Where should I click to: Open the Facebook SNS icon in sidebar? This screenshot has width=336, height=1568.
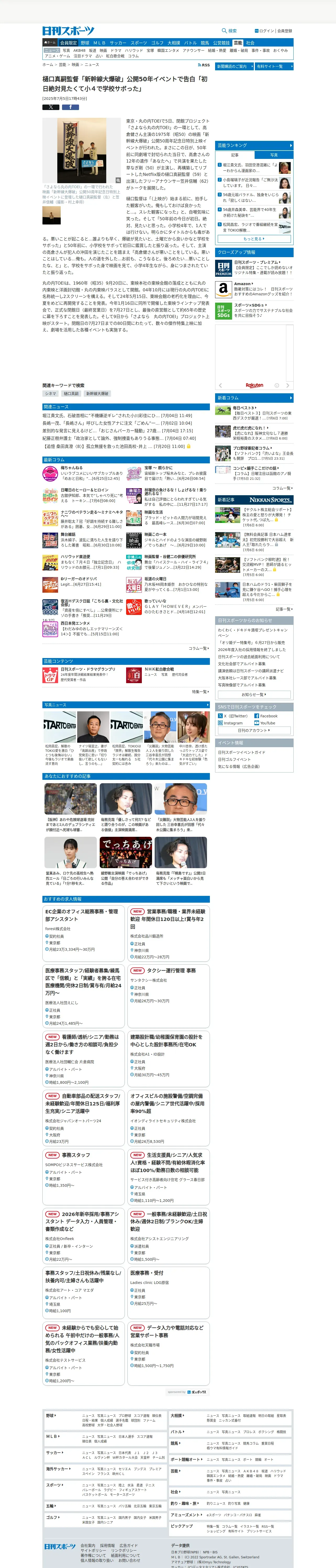[x=256, y=716]
